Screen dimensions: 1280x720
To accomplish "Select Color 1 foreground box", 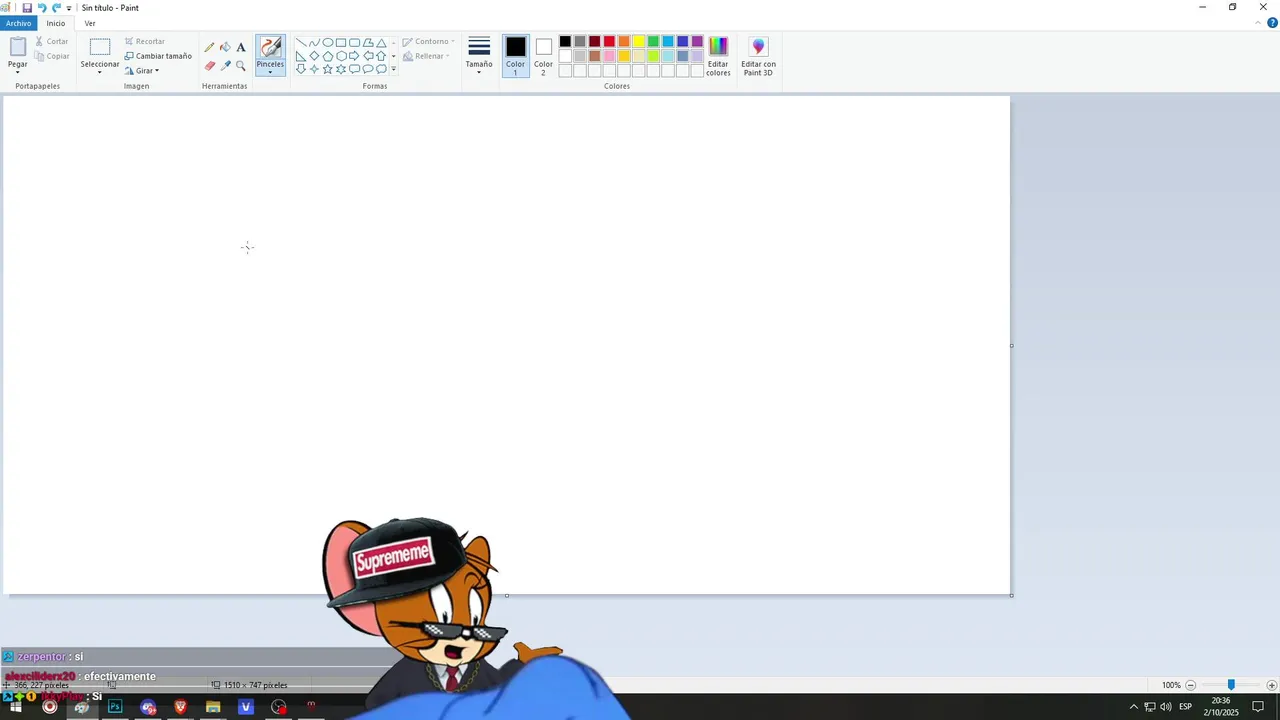I will pos(515,56).
